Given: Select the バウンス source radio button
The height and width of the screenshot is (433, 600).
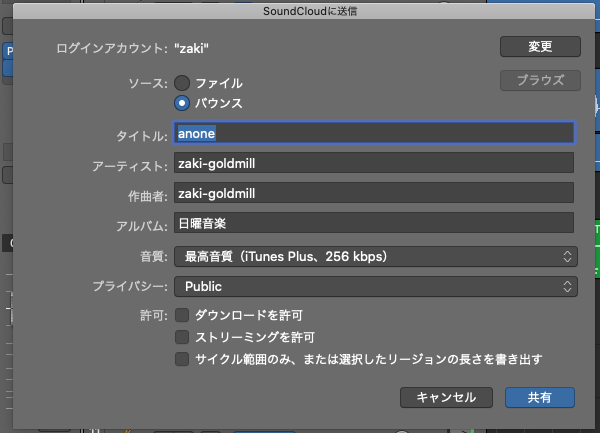Looking at the screenshot, I should 182,103.
